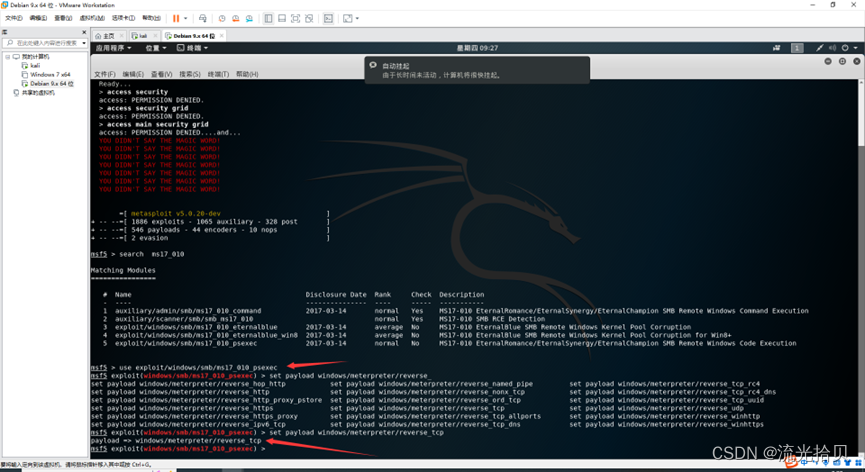Click the power icon in guest panel
865x472 pixels.
tap(845, 48)
